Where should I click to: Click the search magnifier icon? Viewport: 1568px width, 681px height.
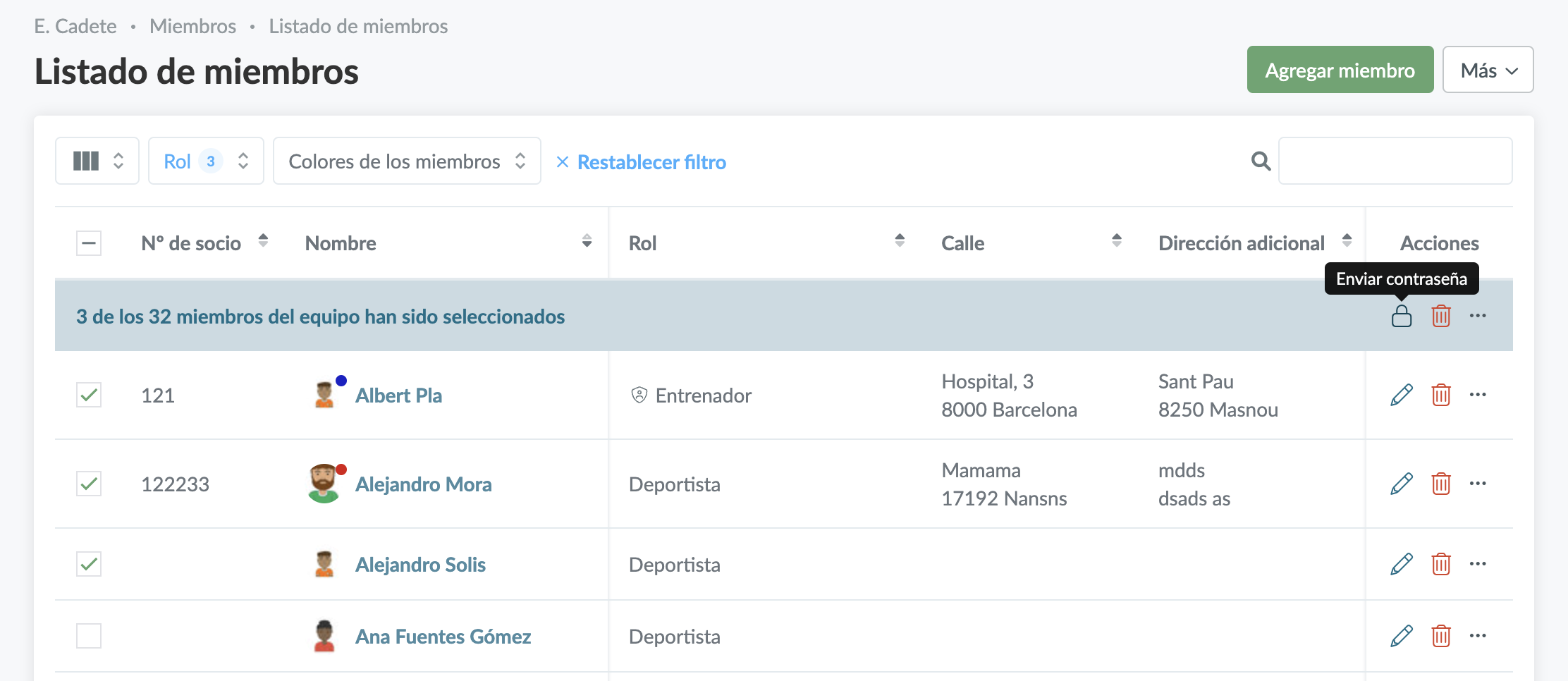pos(1261,161)
